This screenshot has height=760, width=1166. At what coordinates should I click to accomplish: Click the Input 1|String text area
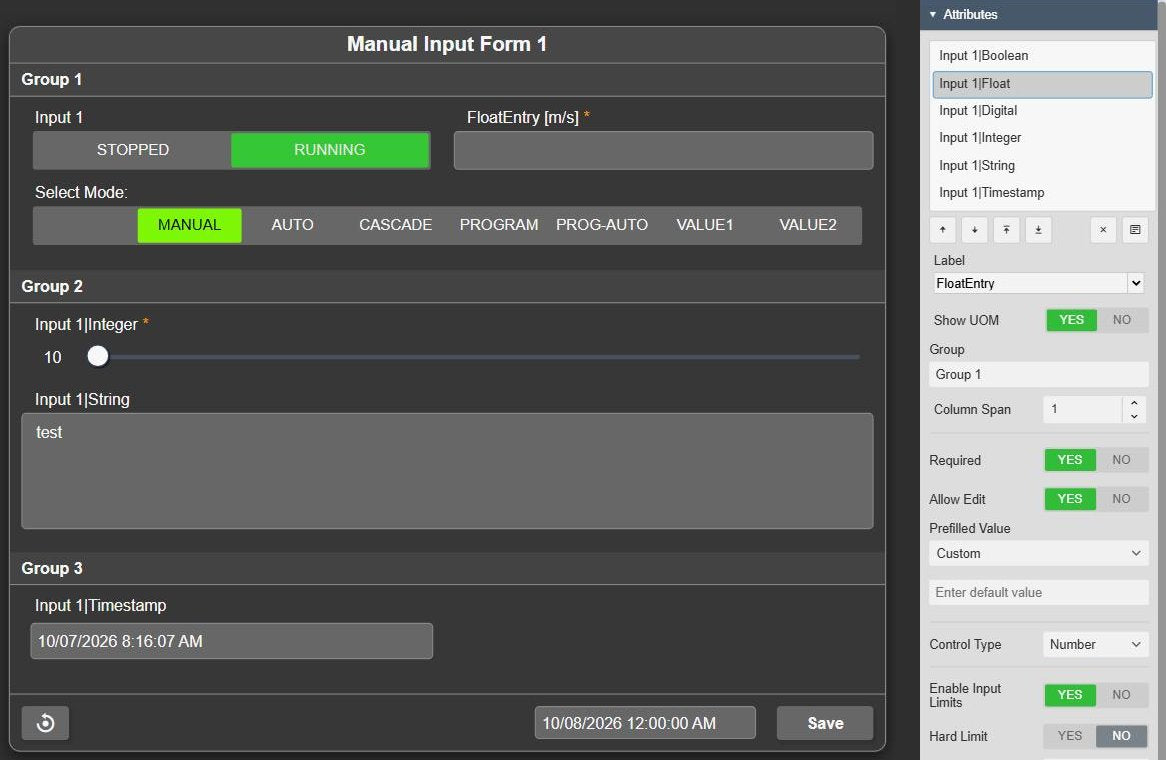point(447,471)
